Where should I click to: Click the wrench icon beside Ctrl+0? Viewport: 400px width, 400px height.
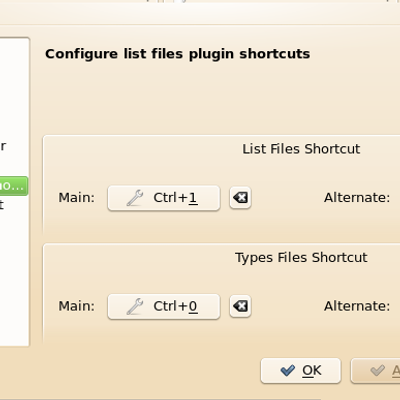135,306
